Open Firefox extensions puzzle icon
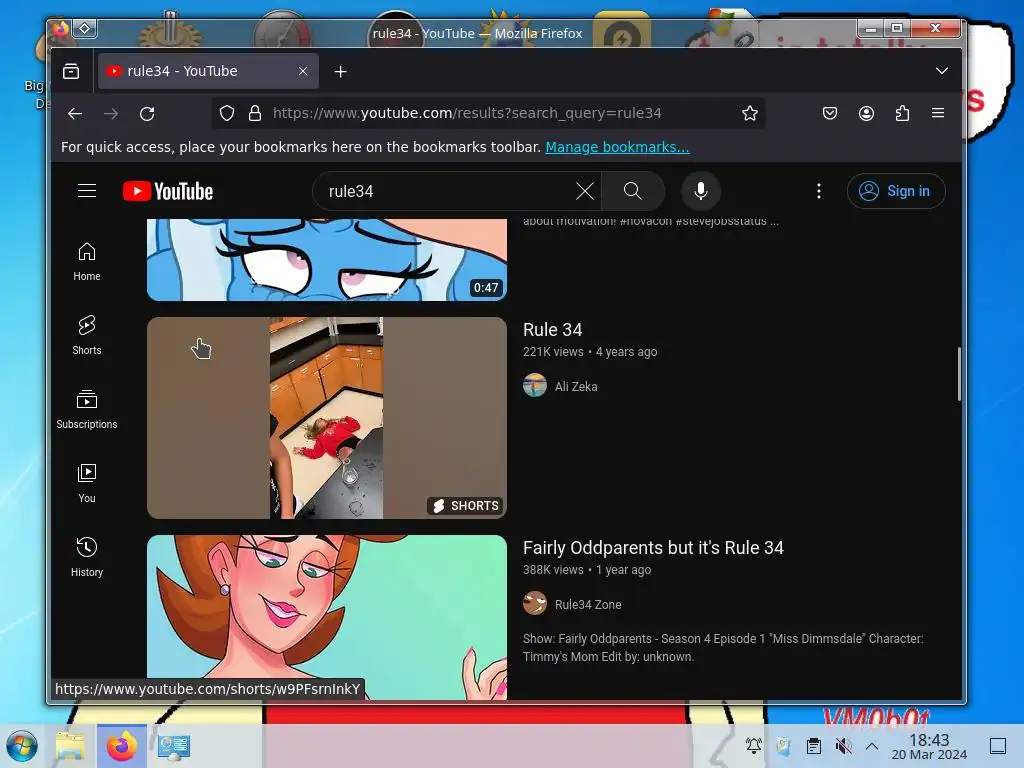 (x=902, y=114)
